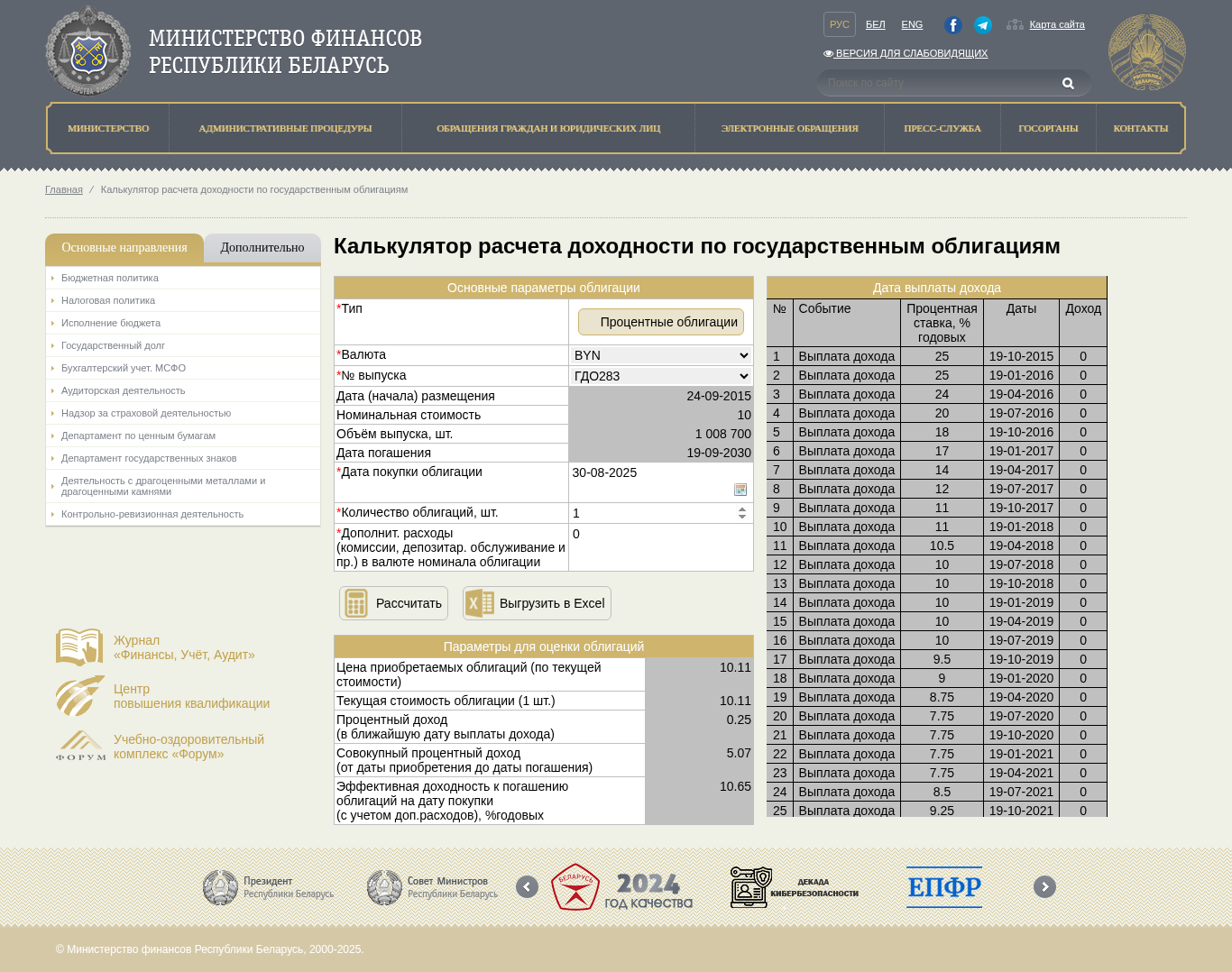
Task: Select rate cell 10.5 in row 11
Action: coord(942,546)
